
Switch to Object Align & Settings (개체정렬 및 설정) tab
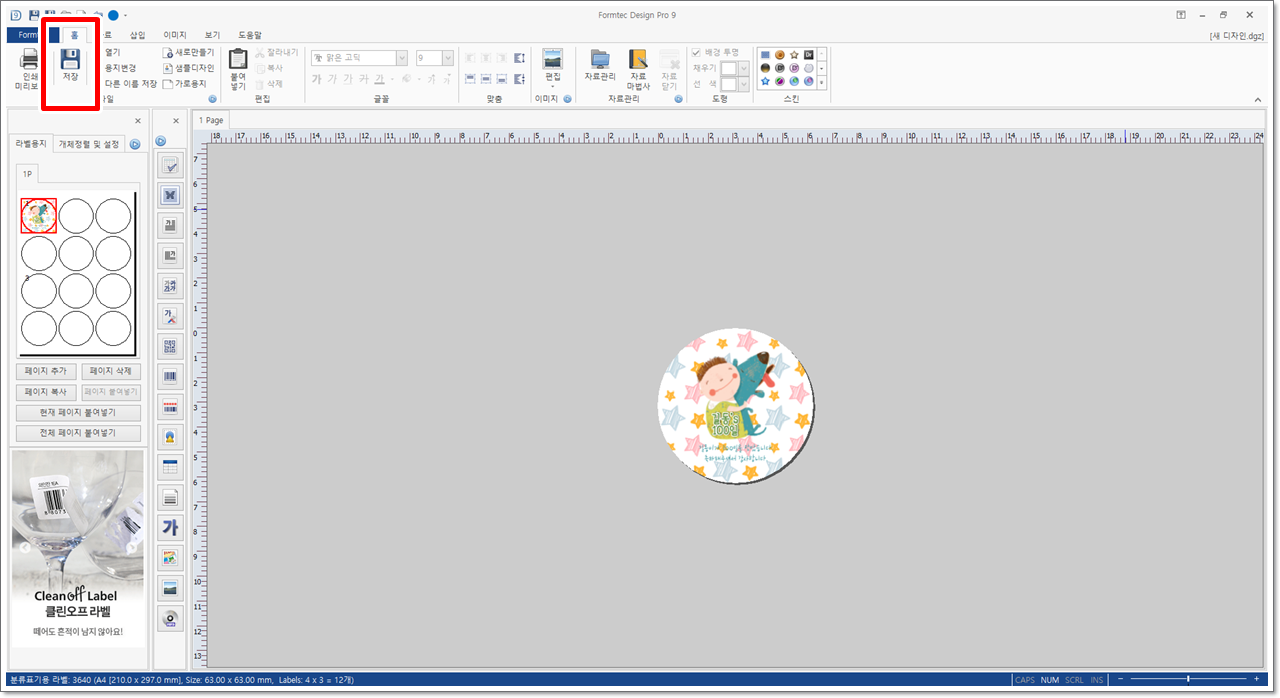89,144
